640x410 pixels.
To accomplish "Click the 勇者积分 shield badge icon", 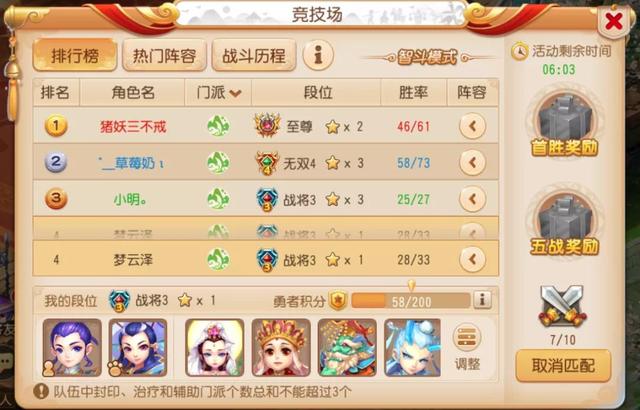I will 338,301.
